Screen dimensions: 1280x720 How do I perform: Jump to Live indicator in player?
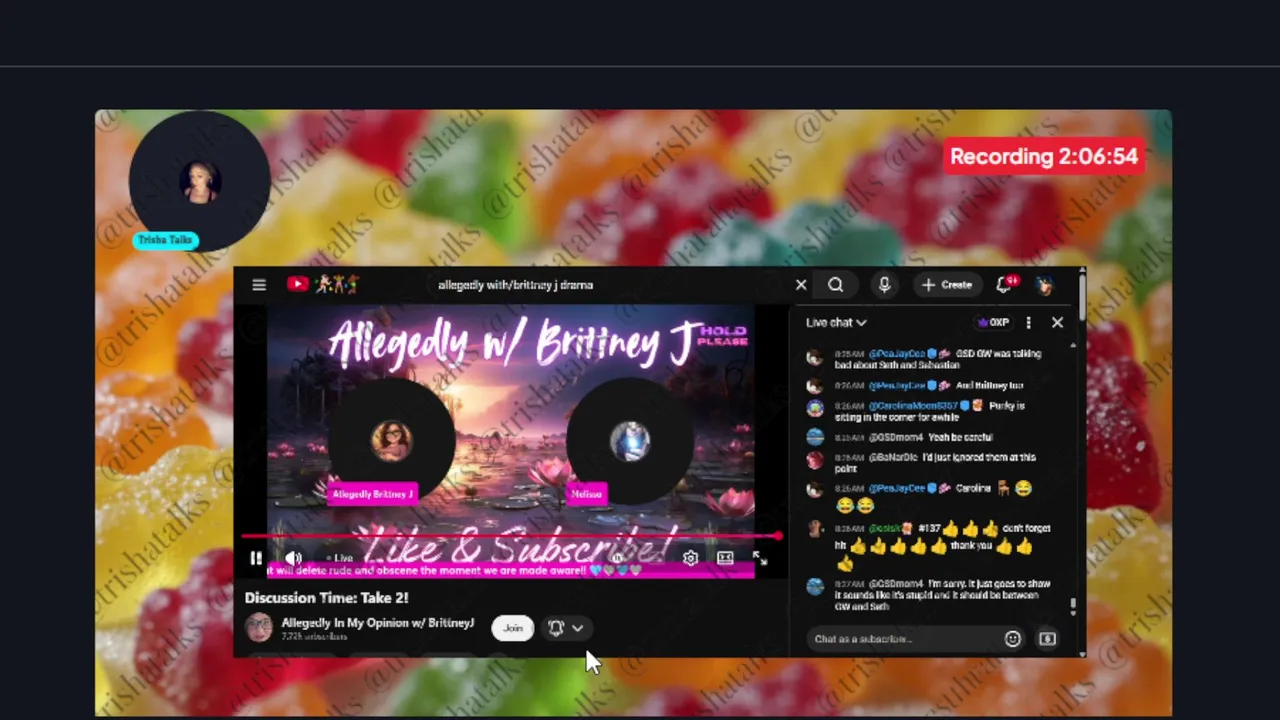(340, 558)
